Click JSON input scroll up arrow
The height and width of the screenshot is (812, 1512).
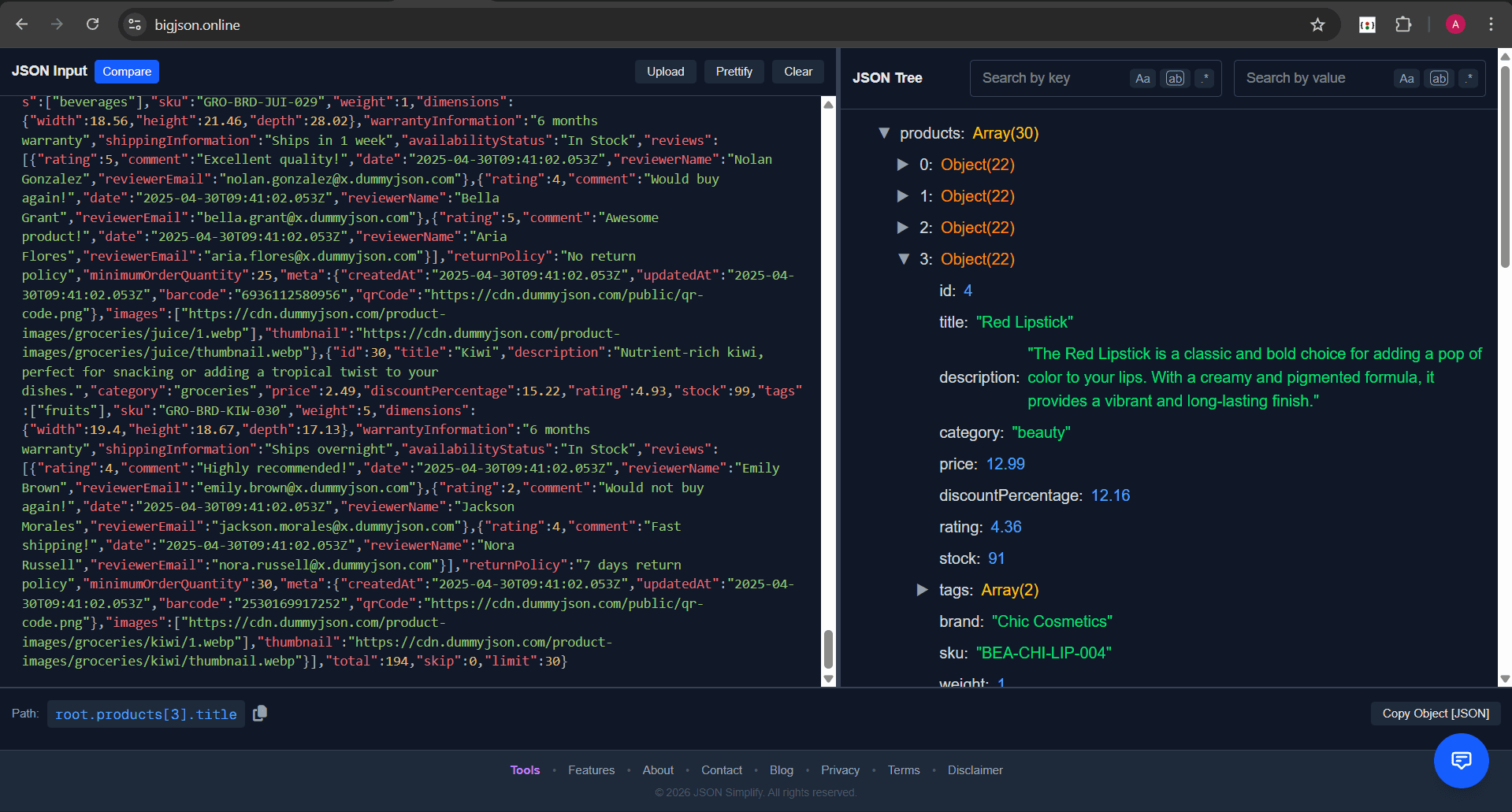pyautogui.click(x=828, y=104)
